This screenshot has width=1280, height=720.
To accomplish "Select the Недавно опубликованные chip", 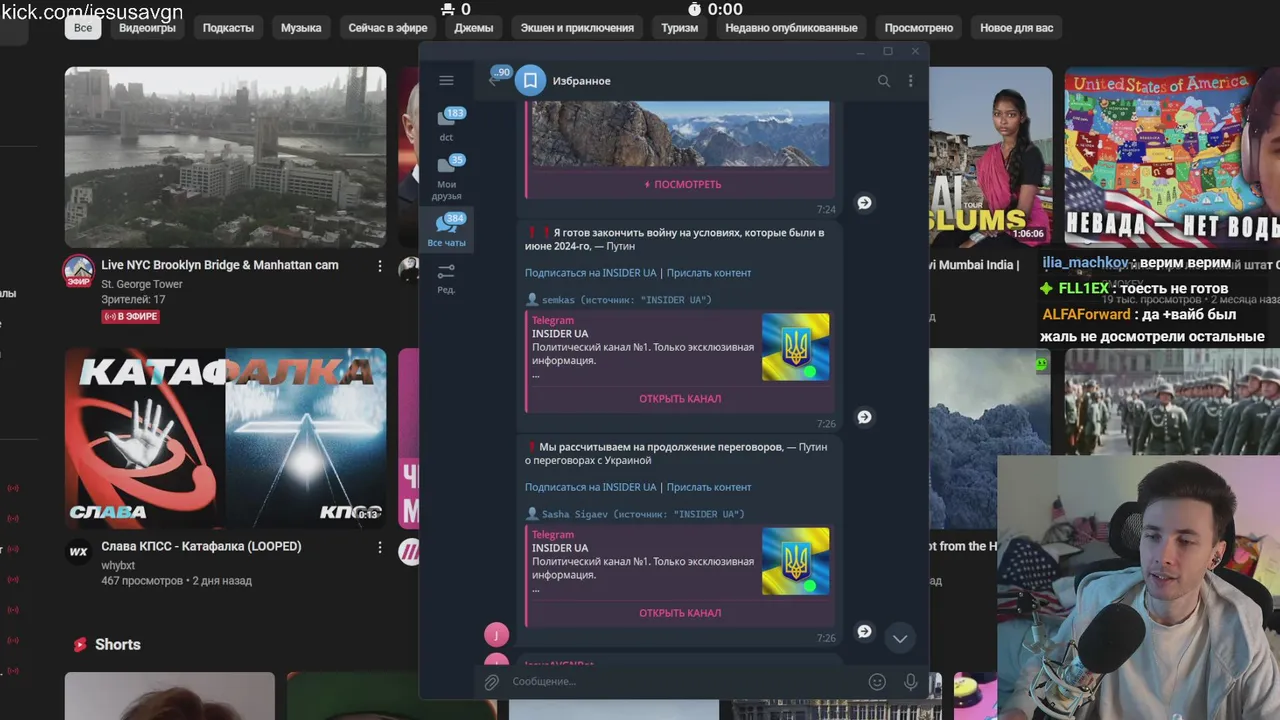I will click(x=791, y=28).
